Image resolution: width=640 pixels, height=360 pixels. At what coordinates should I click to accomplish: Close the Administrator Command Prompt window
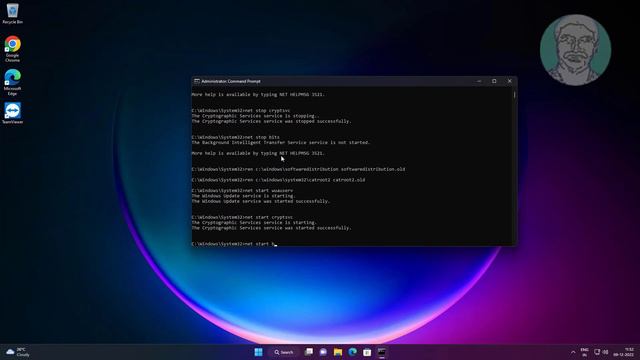[x=510, y=81]
